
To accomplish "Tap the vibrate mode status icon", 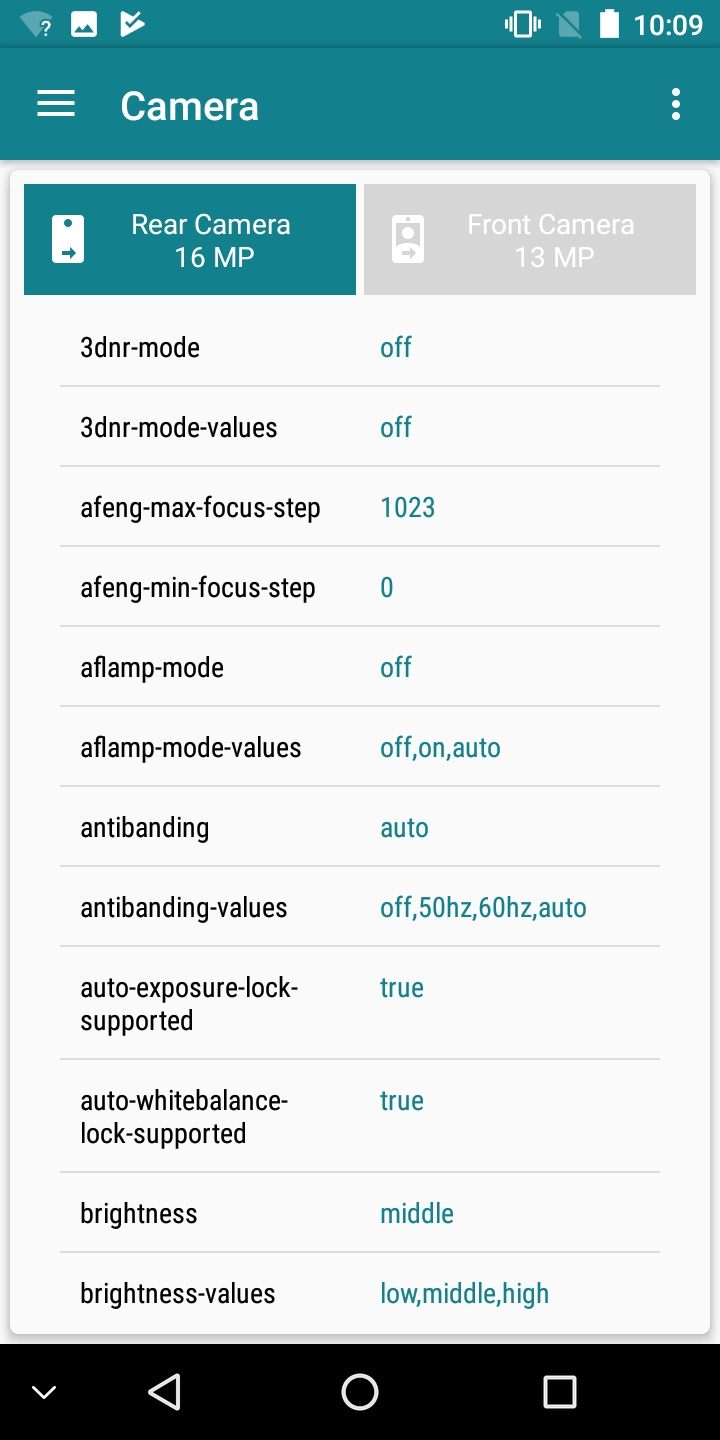I will (x=522, y=24).
